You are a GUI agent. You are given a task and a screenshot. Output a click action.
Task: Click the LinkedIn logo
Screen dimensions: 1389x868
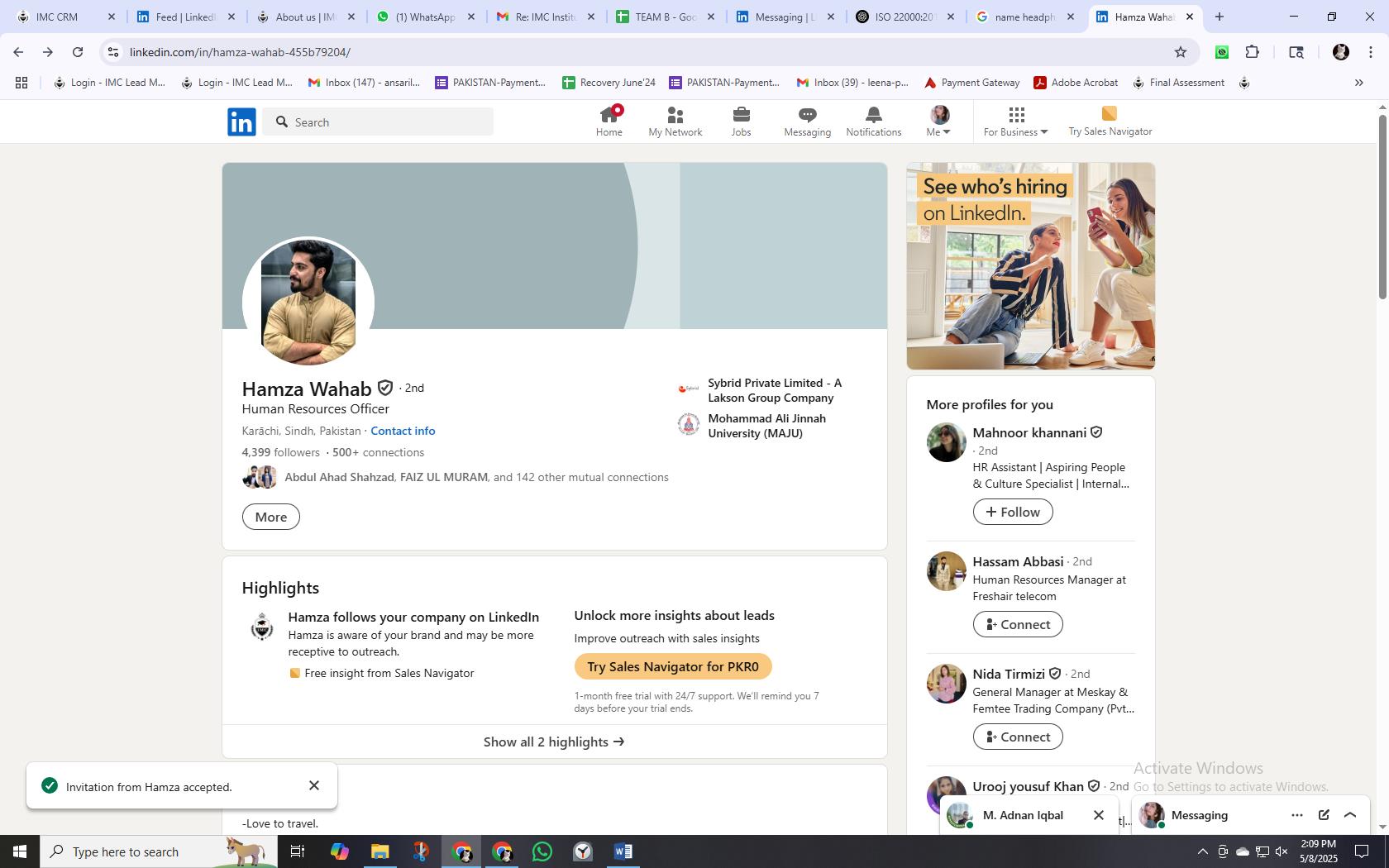click(x=241, y=122)
